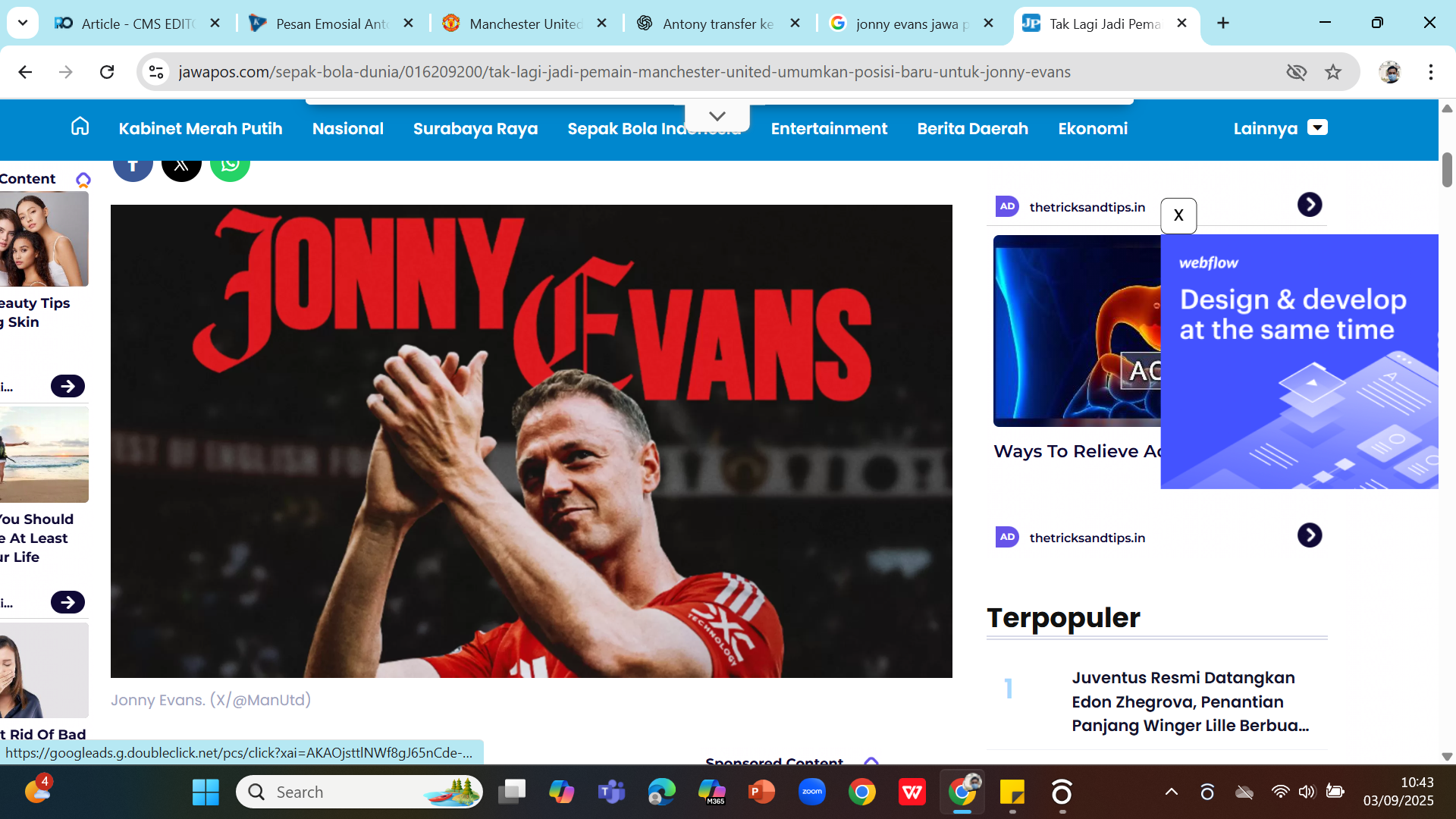Open clock and date 10:43 panel
Viewport: 1456px width, 819px height.
click(x=1398, y=792)
